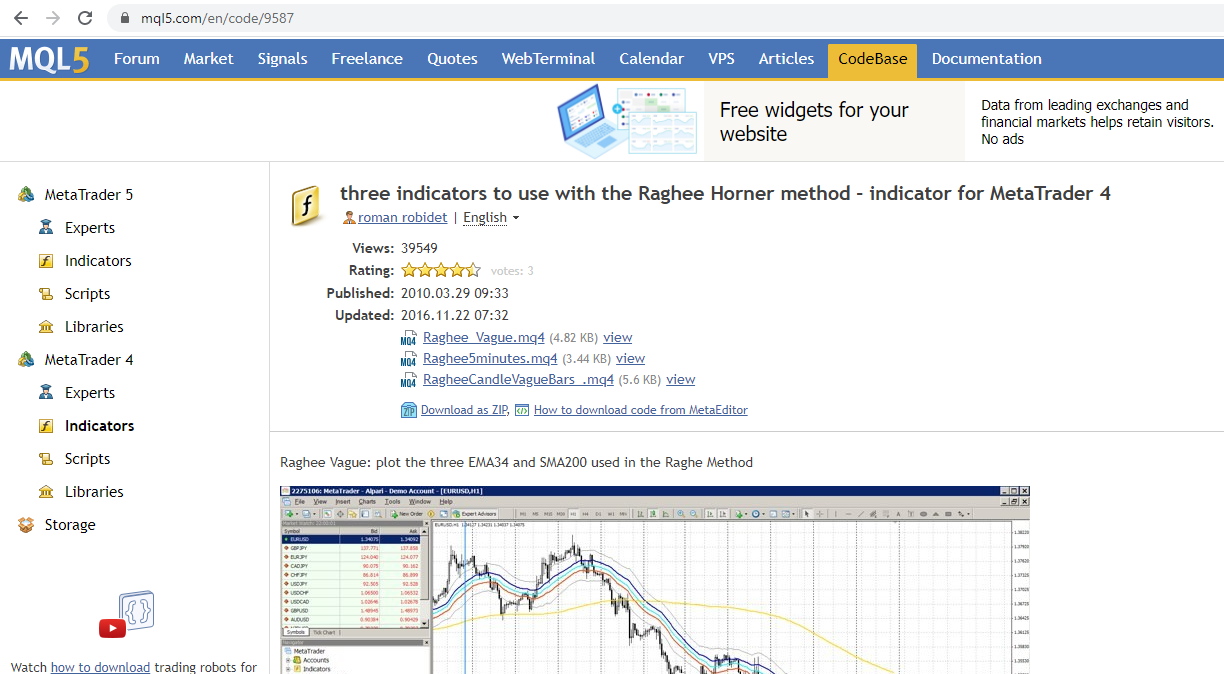Select MetaTrader 5 Experts in sidebar
The height and width of the screenshot is (674, 1224).
[x=90, y=227]
